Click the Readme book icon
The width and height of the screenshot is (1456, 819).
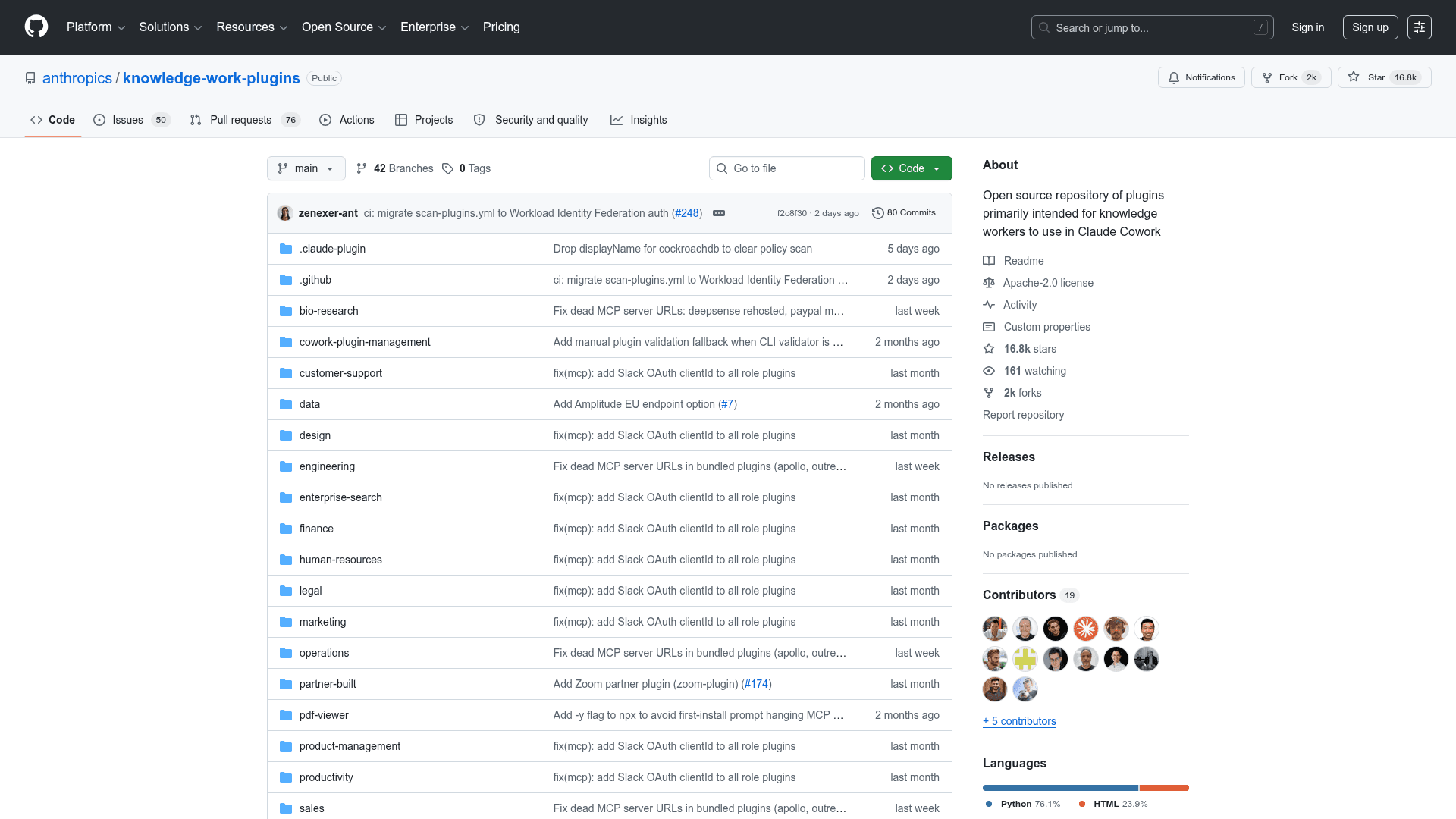coord(989,261)
